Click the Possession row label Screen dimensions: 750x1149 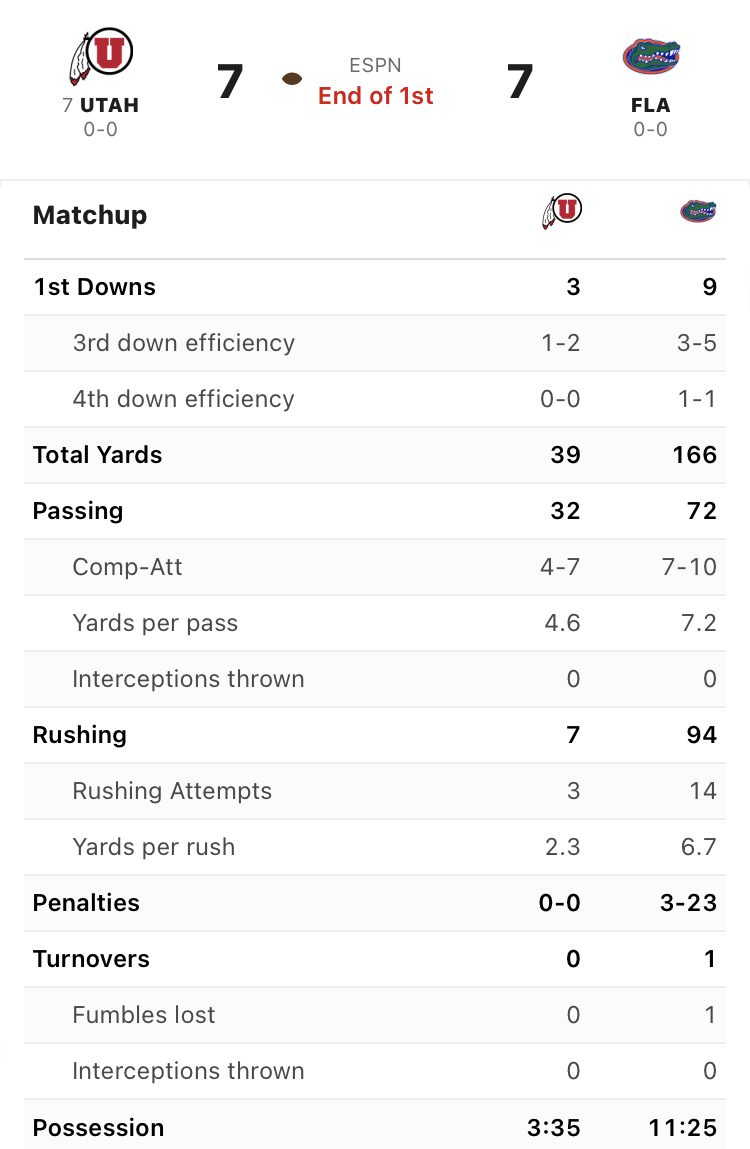(99, 1128)
